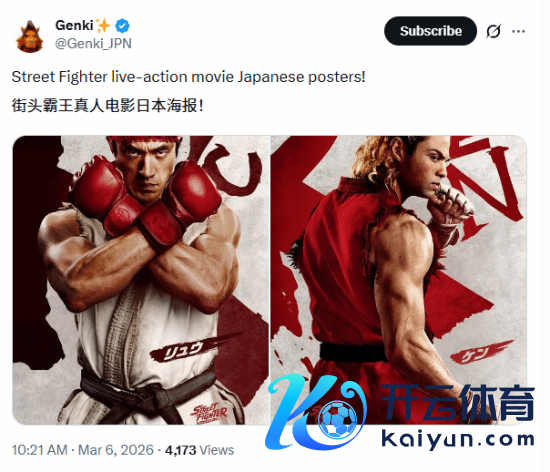Image resolution: width=550 pixels, height=472 pixels.
Task: Click the kaiyun.com watermark text
Action: [457, 438]
